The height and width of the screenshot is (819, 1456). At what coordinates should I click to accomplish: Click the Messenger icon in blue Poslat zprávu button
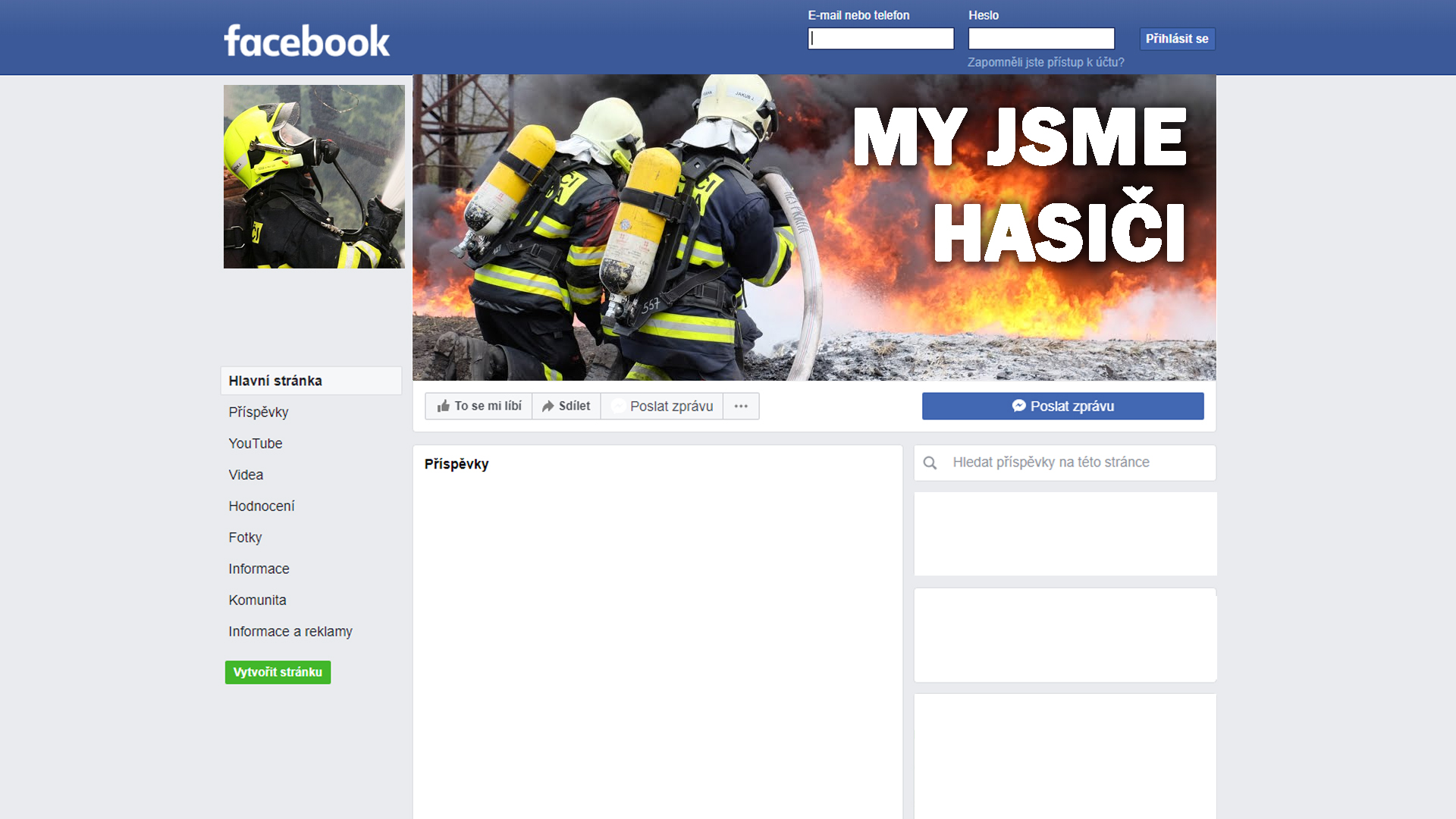coord(1018,406)
